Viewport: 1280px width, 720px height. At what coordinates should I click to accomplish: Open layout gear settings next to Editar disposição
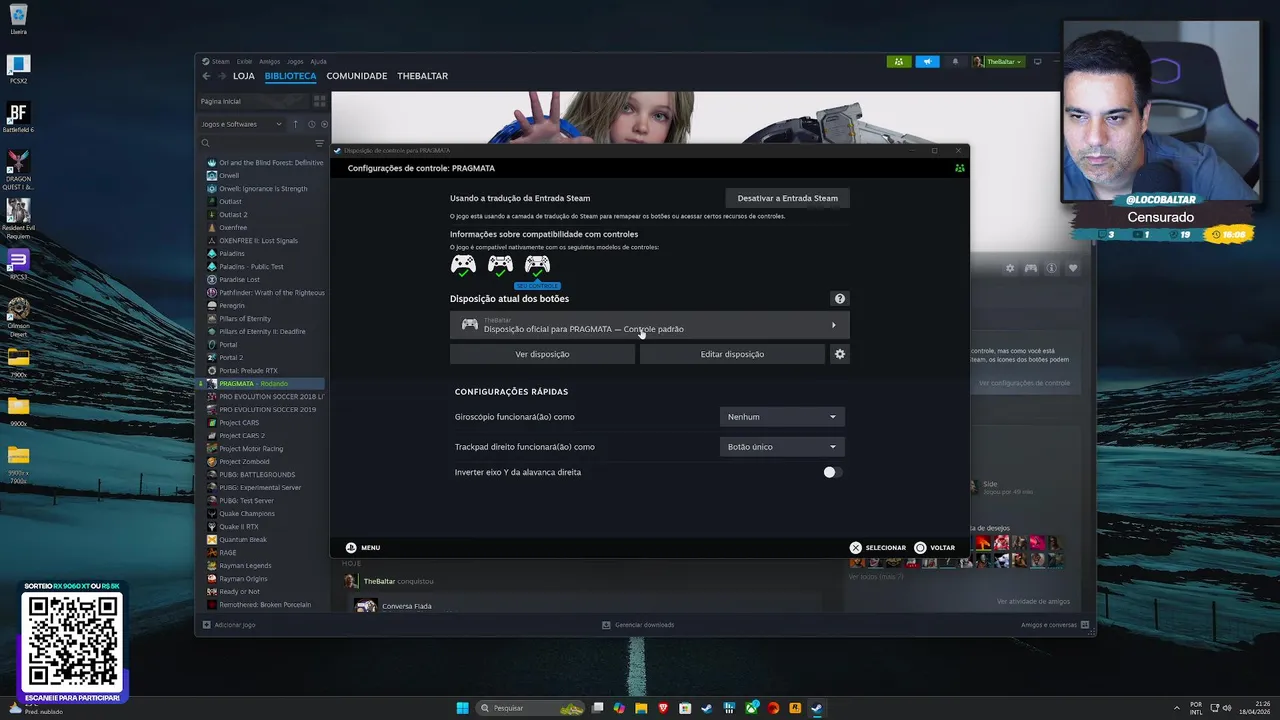pyautogui.click(x=840, y=354)
